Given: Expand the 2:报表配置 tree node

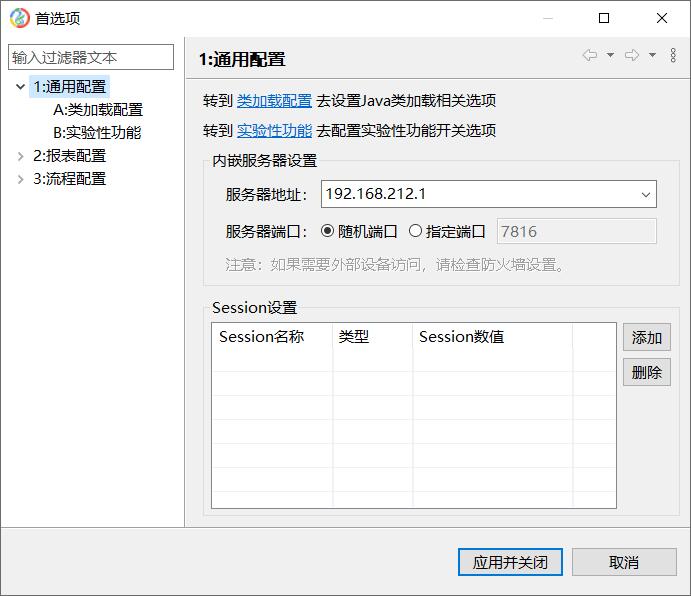Looking at the screenshot, I should tap(20, 156).
